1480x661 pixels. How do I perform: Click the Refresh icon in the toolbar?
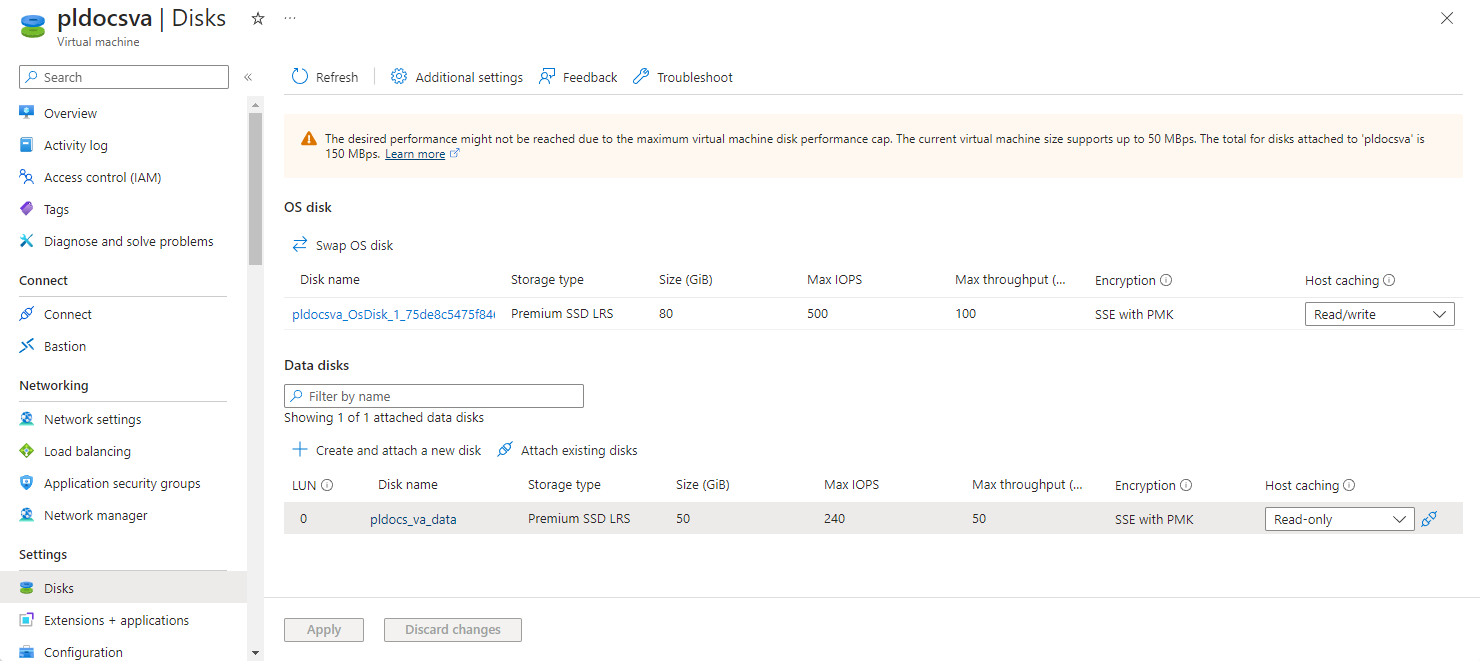tap(300, 77)
